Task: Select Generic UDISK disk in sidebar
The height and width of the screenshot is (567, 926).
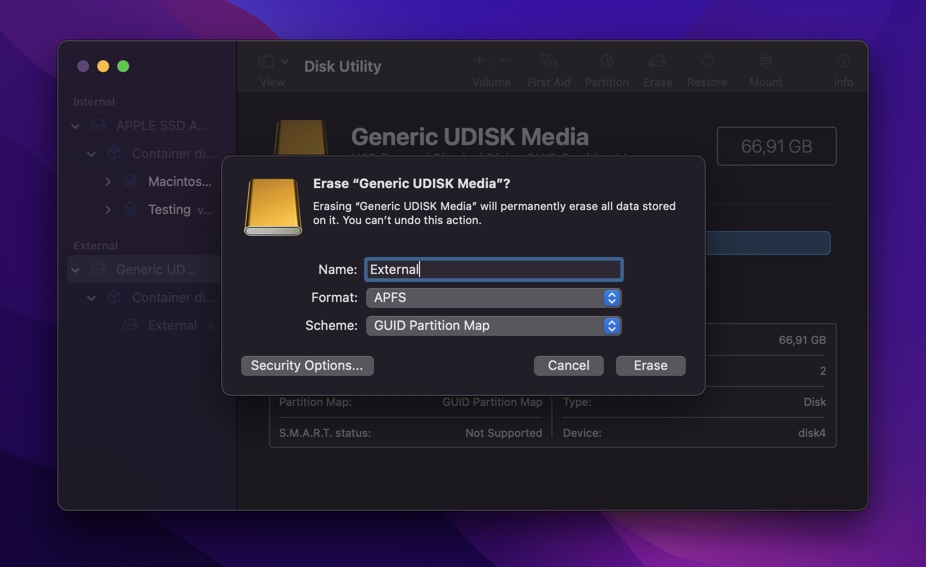Action: pos(156,270)
